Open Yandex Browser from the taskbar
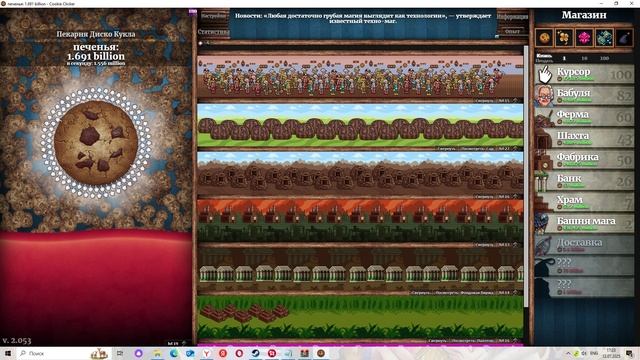The width and height of the screenshot is (640, 360). pos(207,353)
